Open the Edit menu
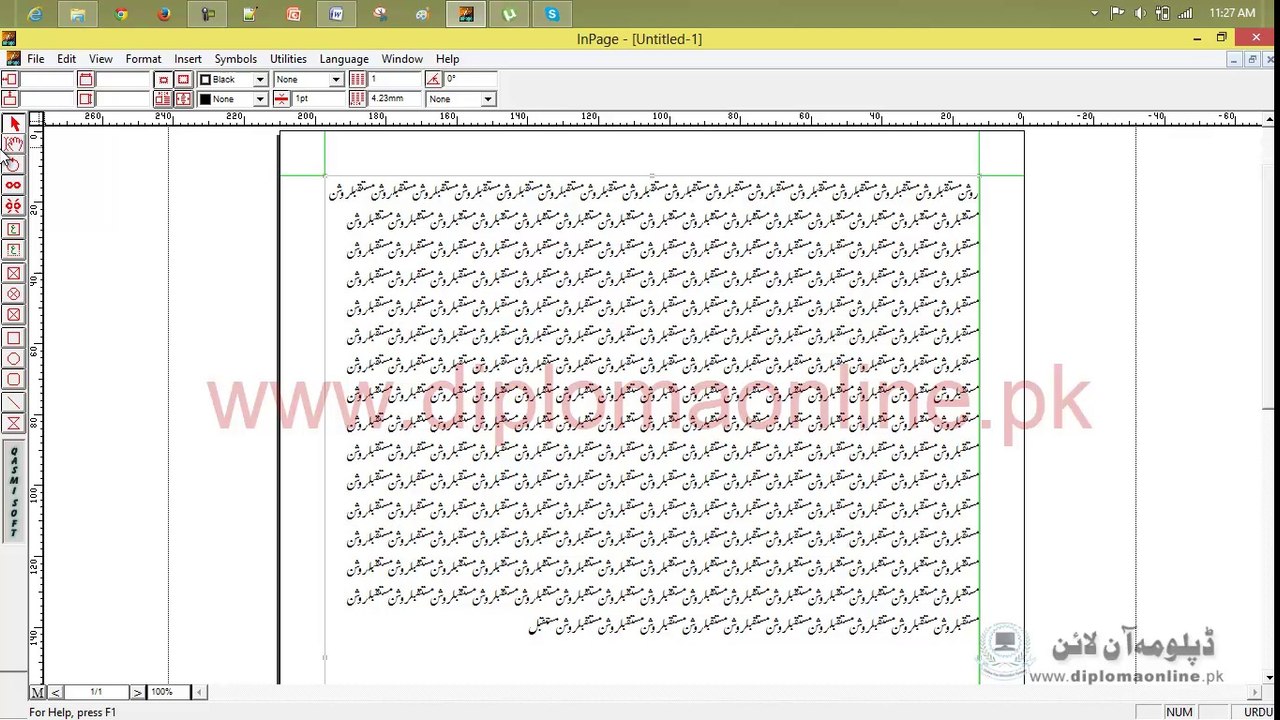This screenshot has height=720, width=1280. click(67, 59)
